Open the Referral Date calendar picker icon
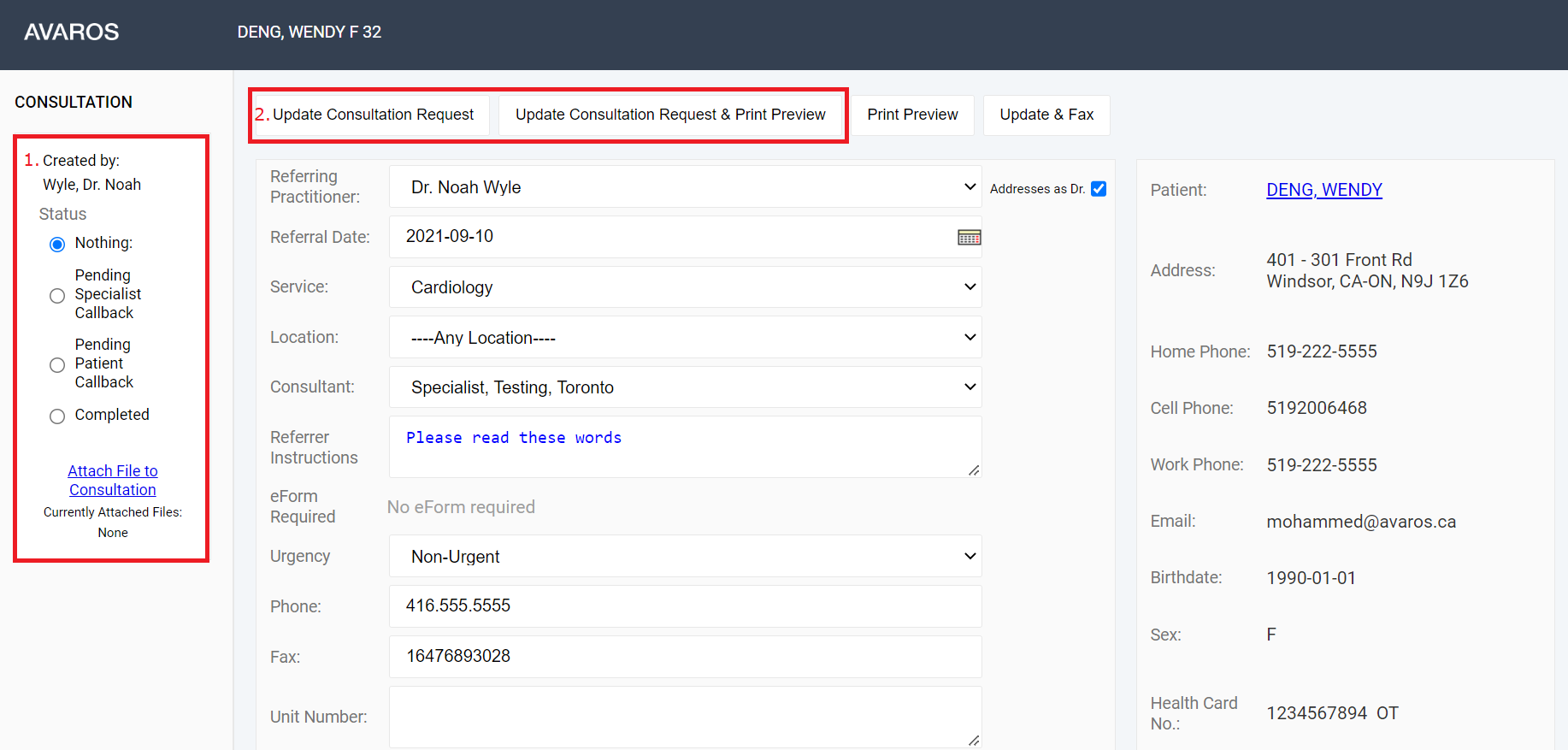 pos(969,238)
